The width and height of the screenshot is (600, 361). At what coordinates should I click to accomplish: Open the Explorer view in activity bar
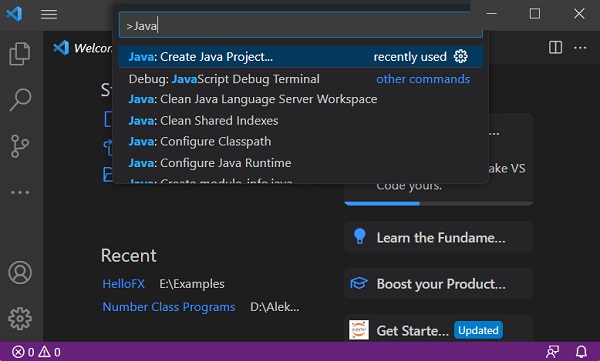(x=20, y=54)
